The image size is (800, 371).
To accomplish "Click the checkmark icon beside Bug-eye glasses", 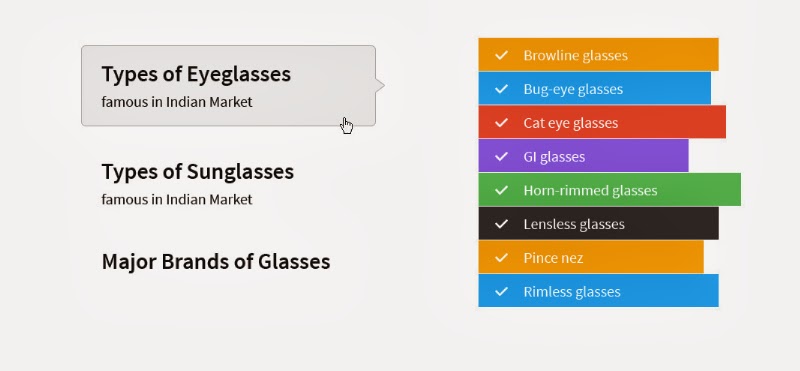I will click(502, 89).
